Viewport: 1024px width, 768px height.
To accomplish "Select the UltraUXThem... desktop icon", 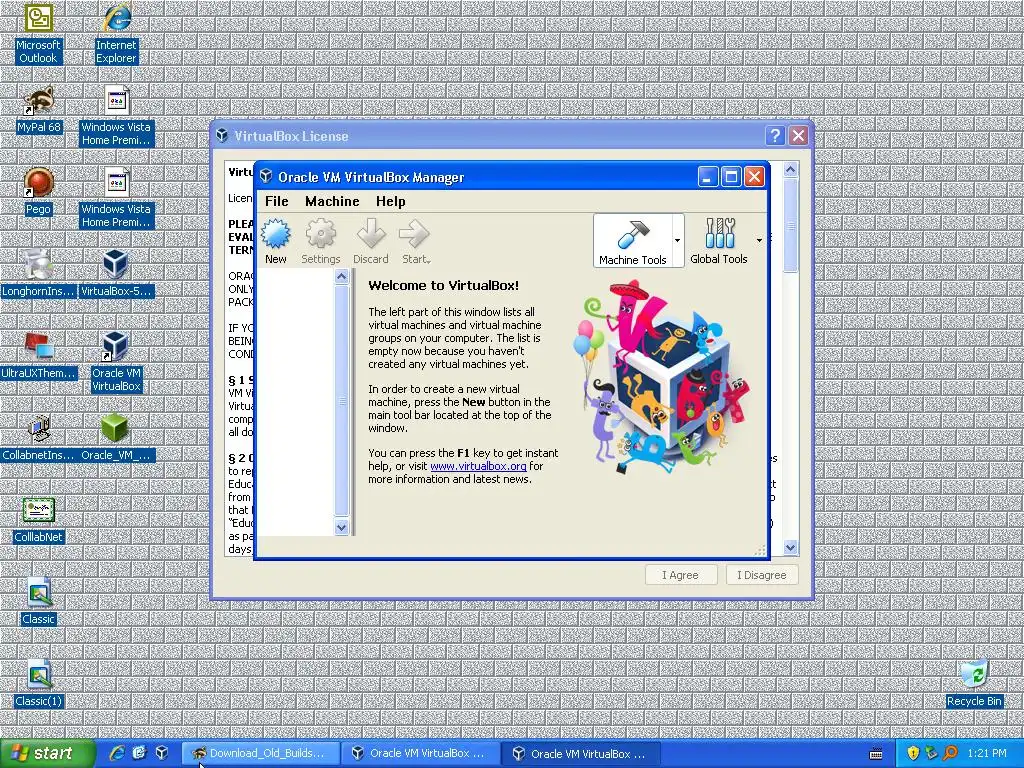I will (x=38, y=356).
